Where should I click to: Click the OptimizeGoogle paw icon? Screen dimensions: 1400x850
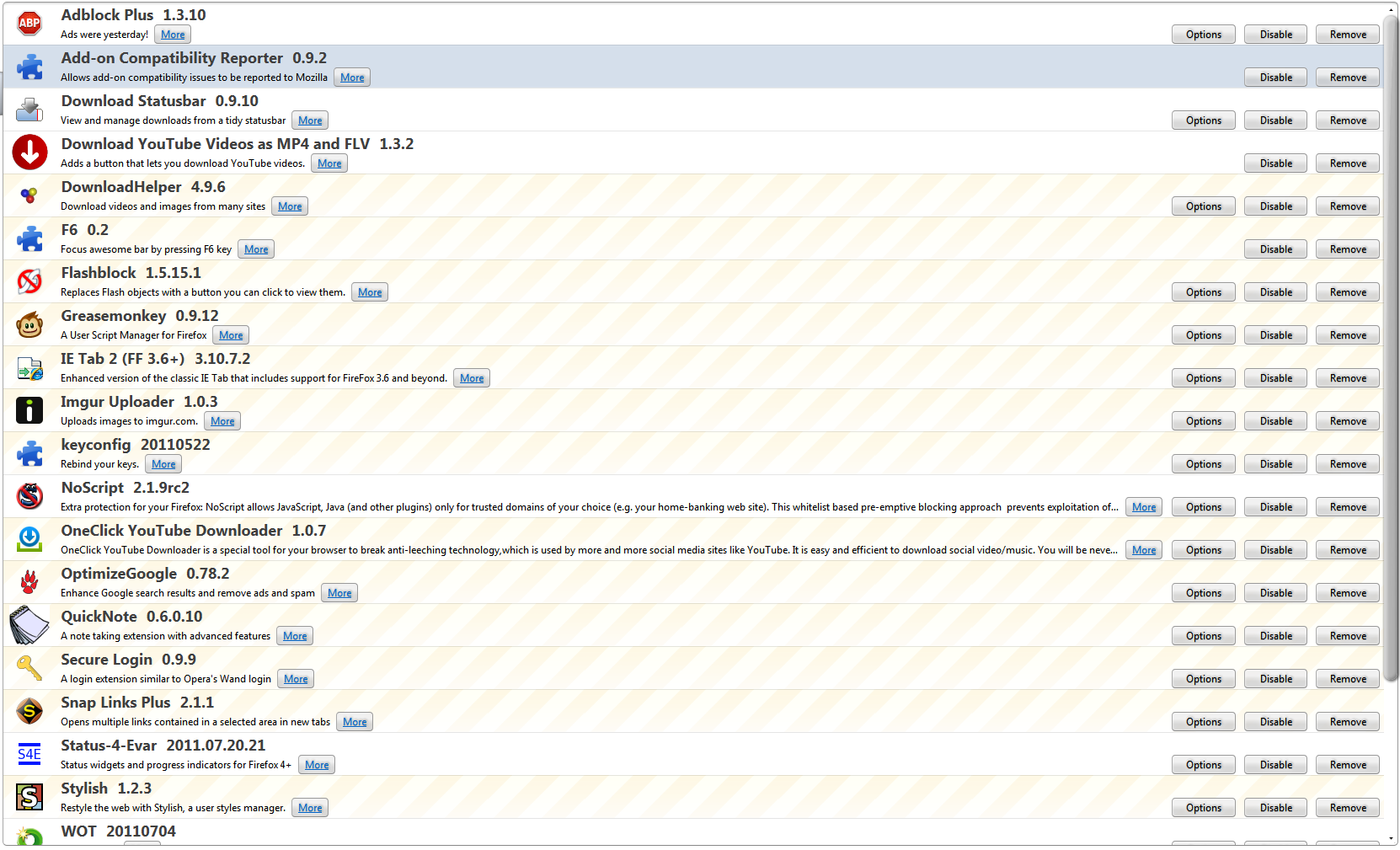tap(29, 582)
